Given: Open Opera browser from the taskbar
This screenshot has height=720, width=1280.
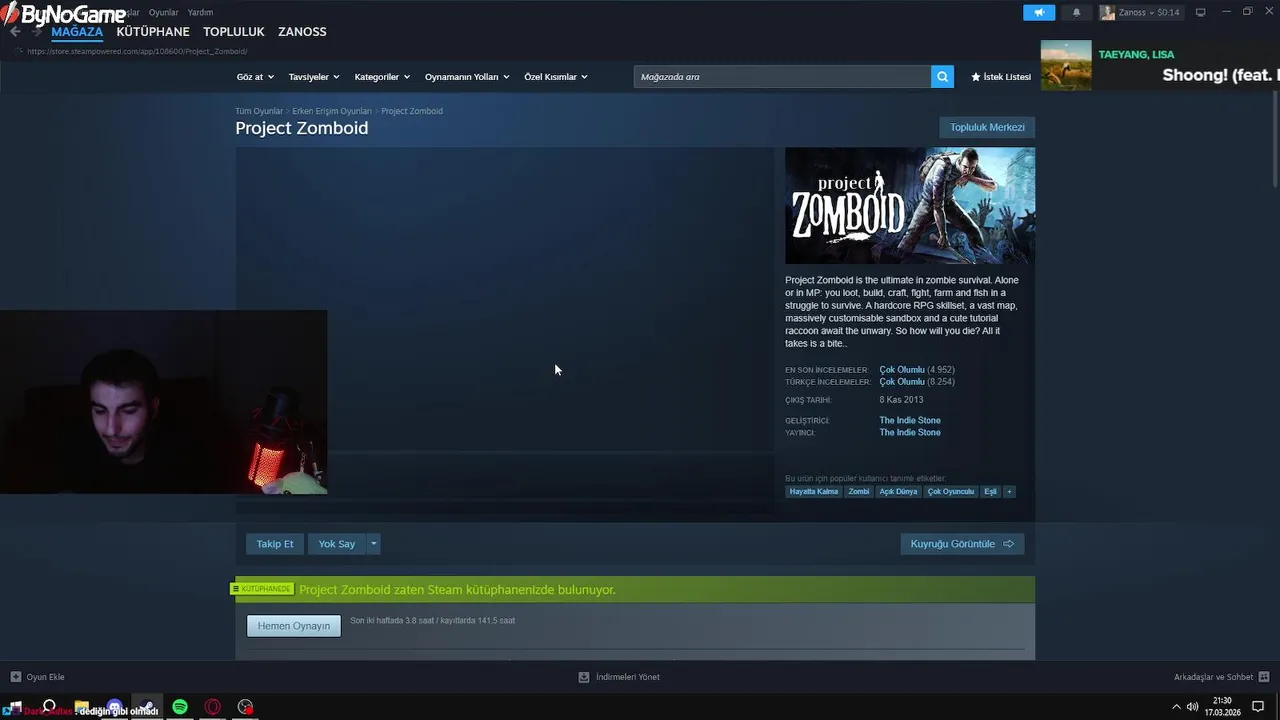Looking at the screenshot, I should tap(213, 707).
